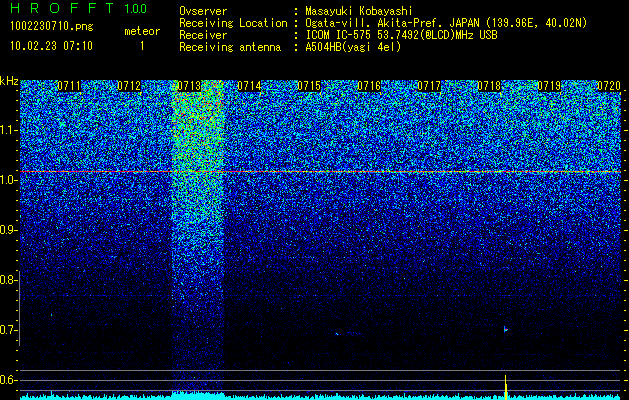
Task: Click the Receiving antenna label
Action: [230, 47]
